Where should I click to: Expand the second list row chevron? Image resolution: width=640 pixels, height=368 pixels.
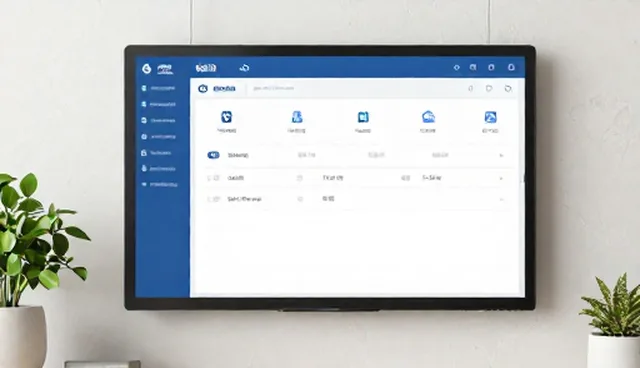click(501, 178)
